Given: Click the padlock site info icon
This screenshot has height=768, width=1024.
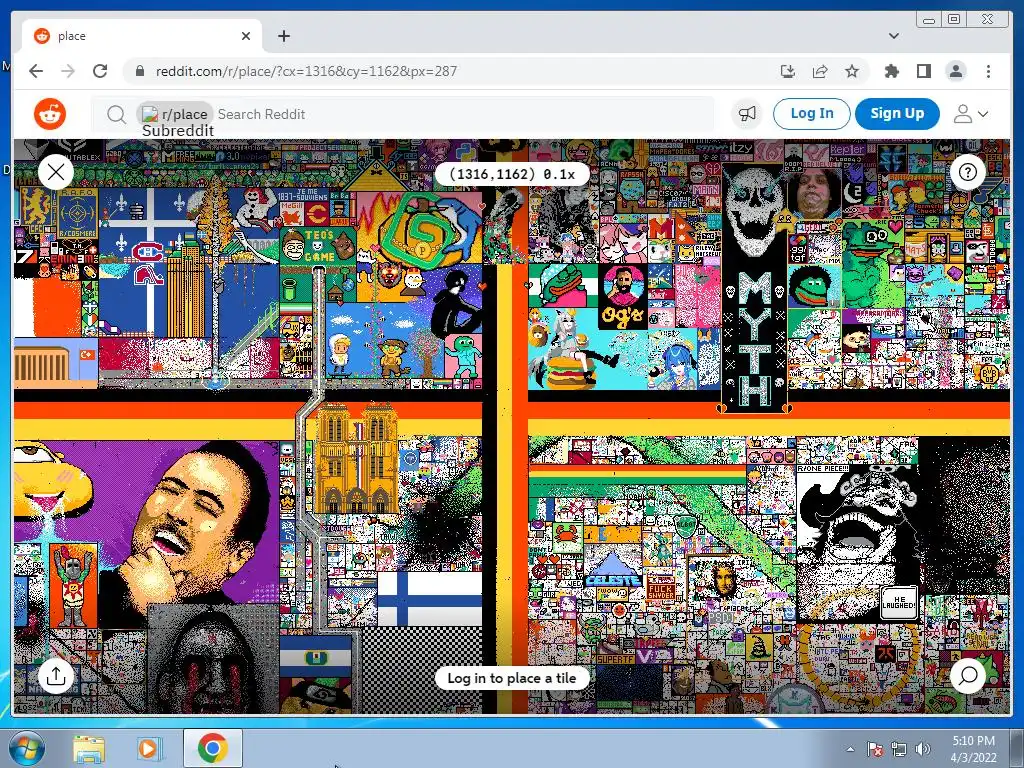Looking at the screenshot, I should coord(139,71).
